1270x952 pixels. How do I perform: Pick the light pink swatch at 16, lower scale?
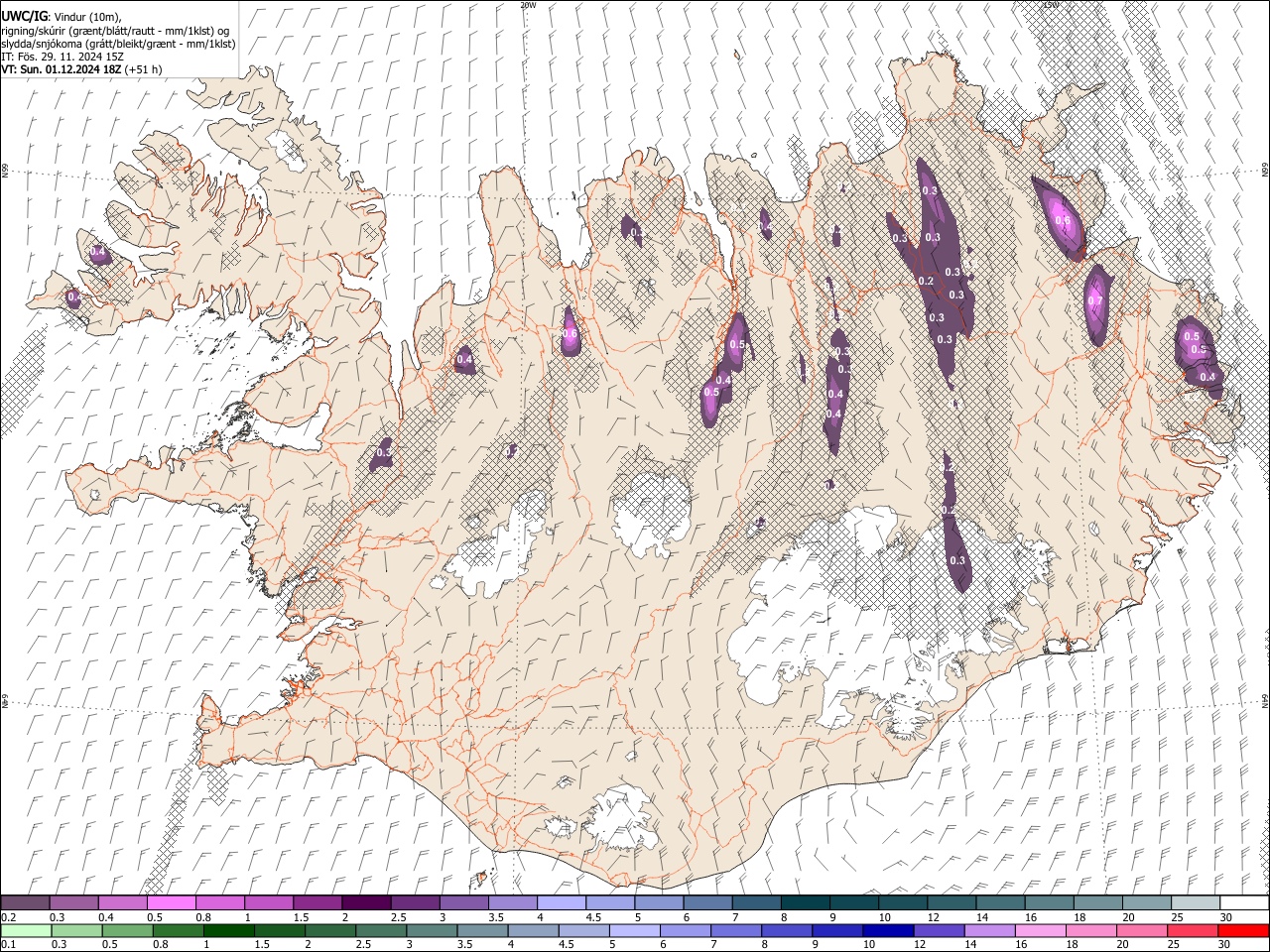point(1040,931)
